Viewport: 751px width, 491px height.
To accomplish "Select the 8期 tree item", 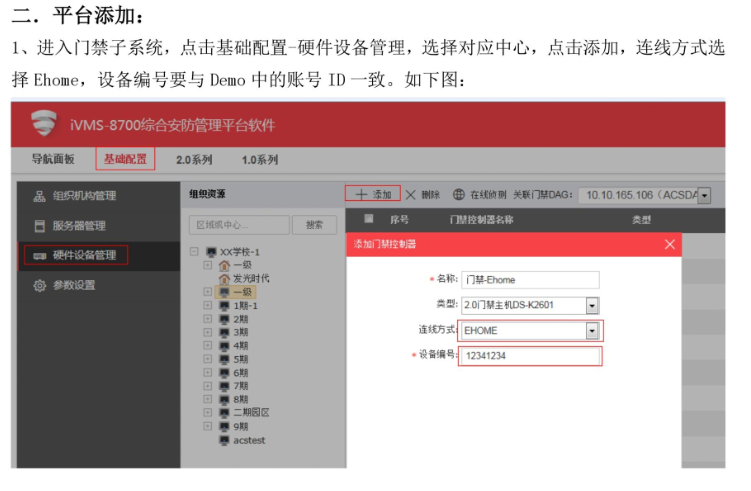I will pos(240,400).
